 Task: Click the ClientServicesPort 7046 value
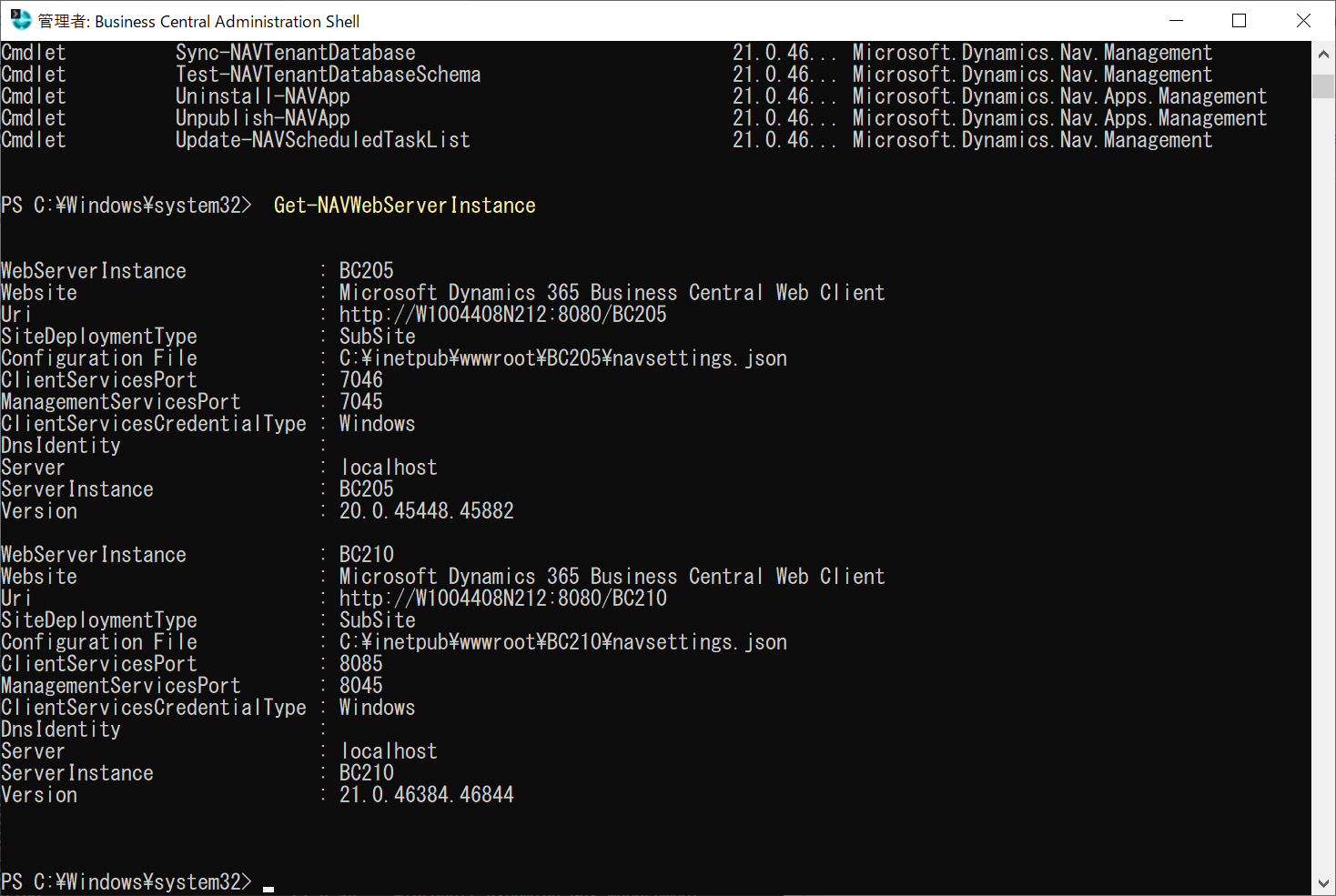coord(359,379)
